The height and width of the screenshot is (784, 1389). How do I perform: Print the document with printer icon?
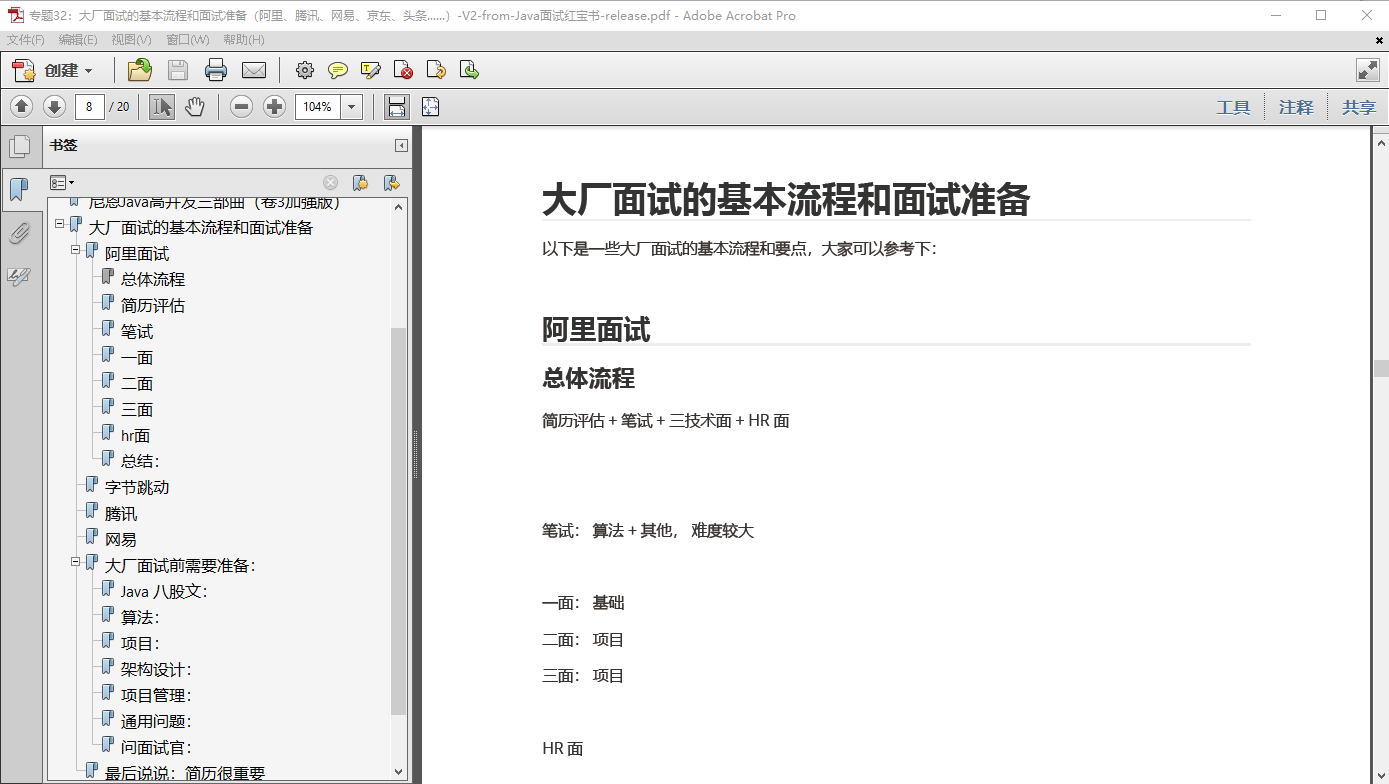(216, 70)
